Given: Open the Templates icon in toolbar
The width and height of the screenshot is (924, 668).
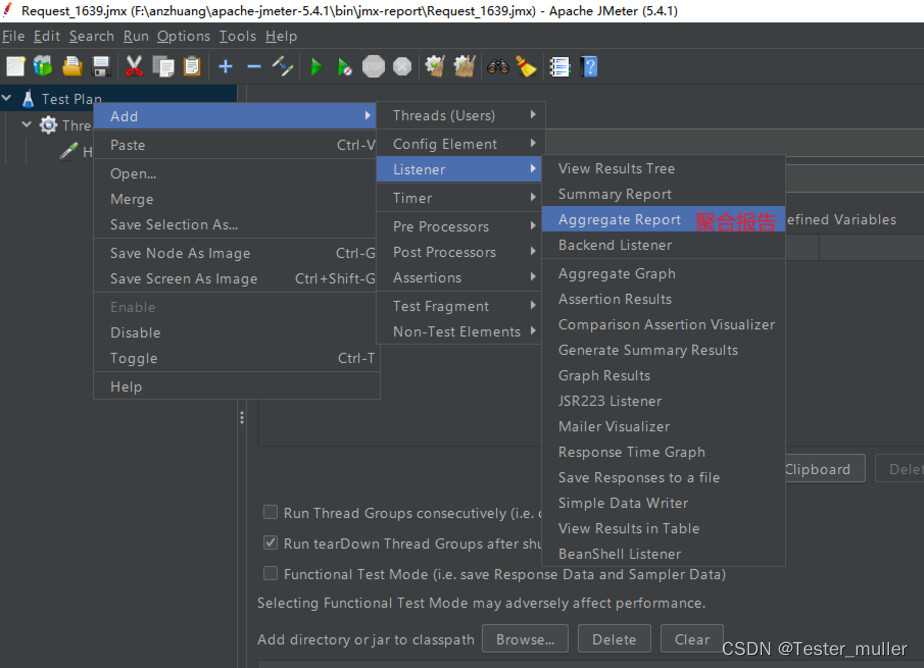Looking at the screenshot, I should coord(43,67).
